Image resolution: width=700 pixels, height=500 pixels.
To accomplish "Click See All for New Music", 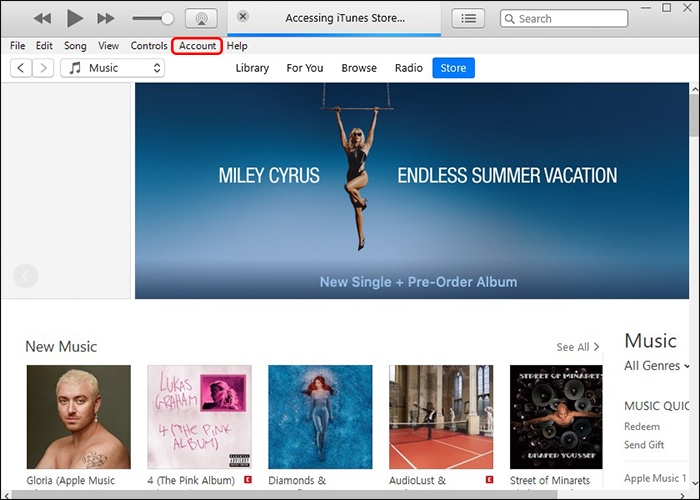I will [x=578, y=347].
